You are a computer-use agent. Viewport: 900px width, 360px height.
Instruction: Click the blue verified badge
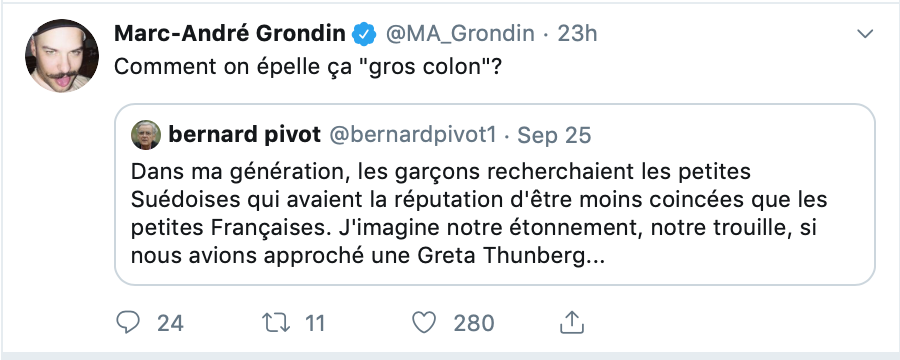(x=364, y=34)
